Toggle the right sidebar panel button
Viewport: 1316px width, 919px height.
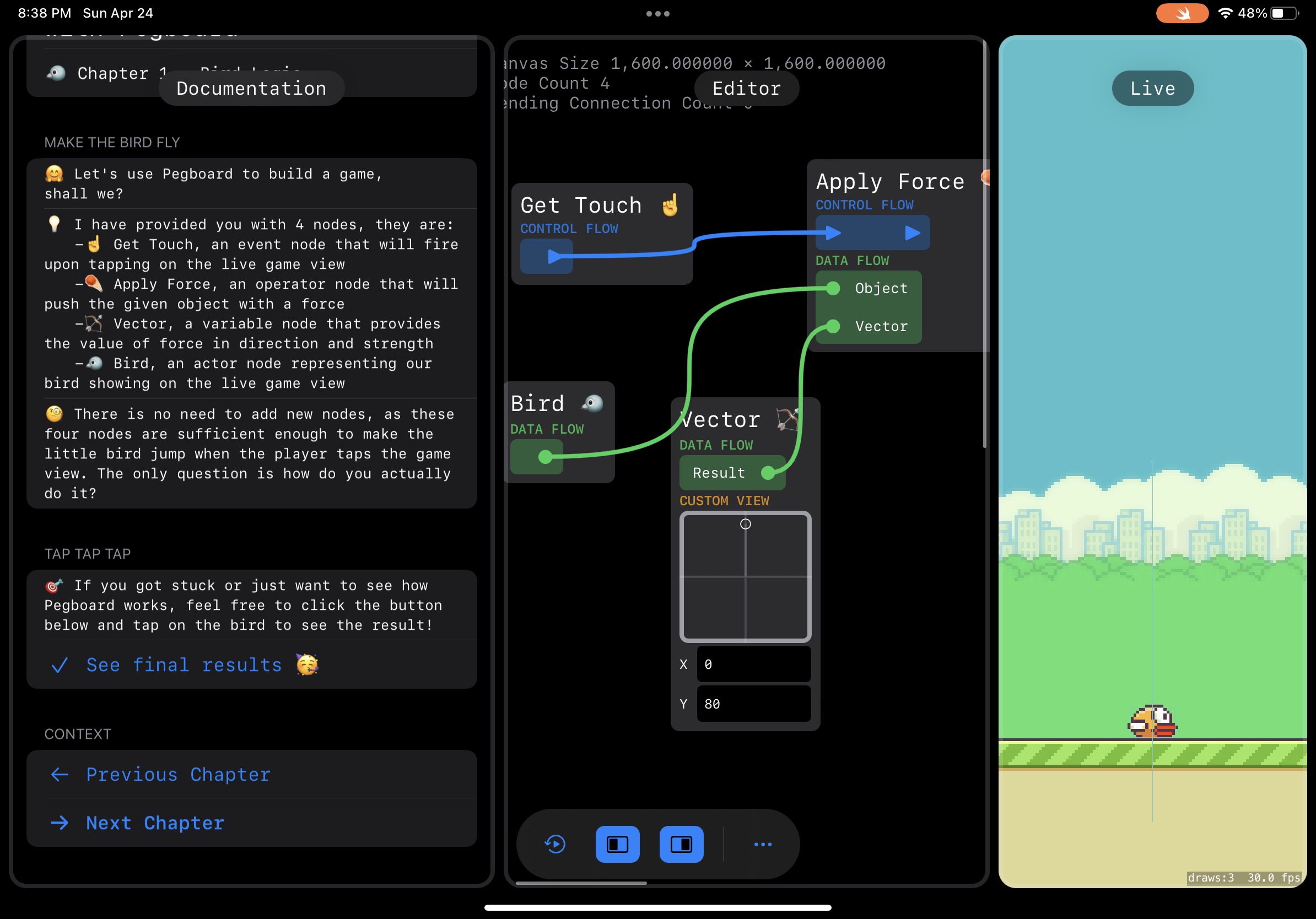click(682, 844)
